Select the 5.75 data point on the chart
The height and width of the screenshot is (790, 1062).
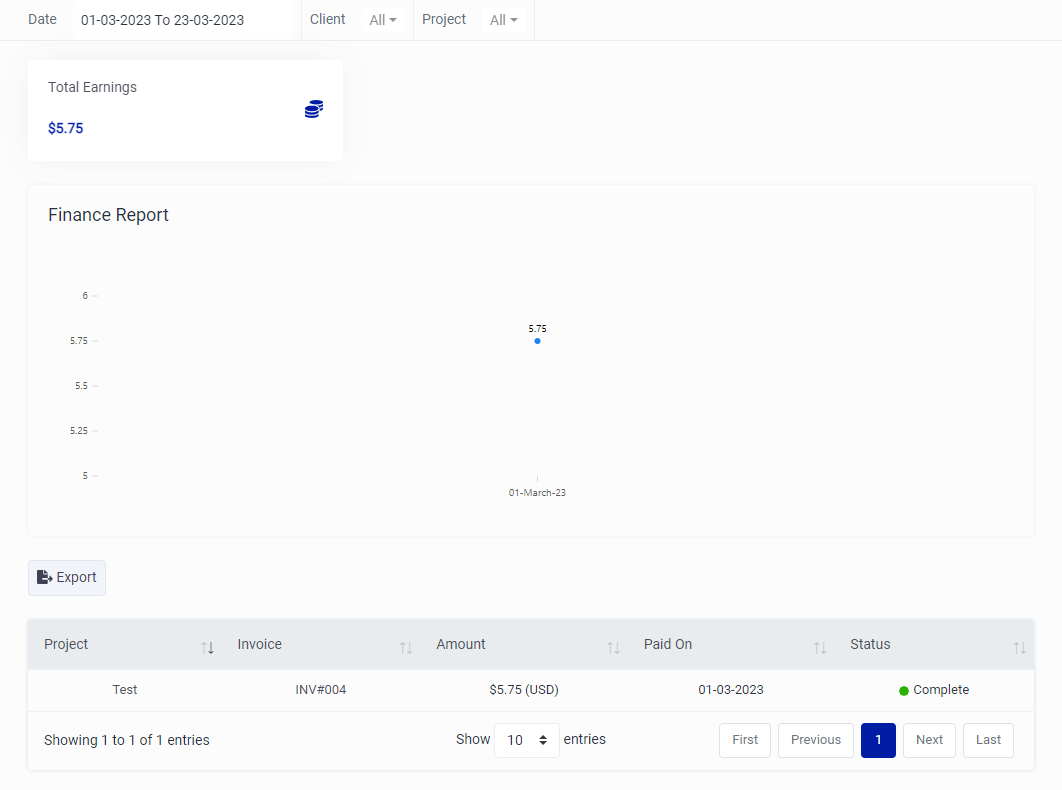click(x=537, y=341)
